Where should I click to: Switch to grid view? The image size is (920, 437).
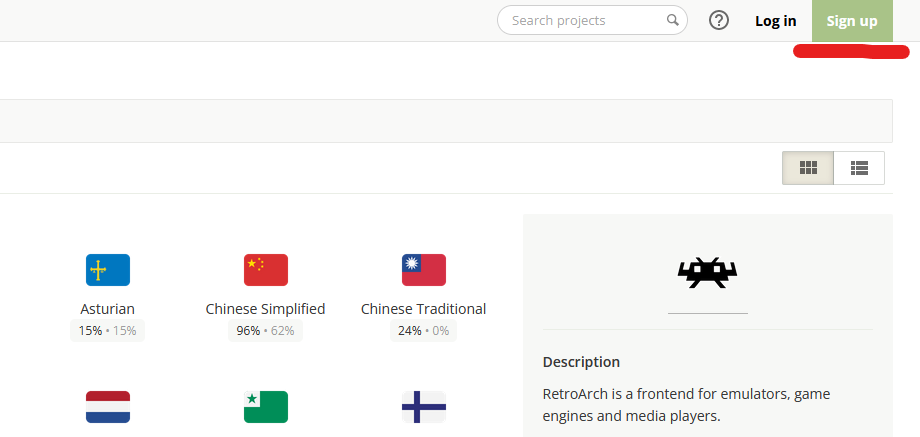pyautogui.click(x=808, y=168)
